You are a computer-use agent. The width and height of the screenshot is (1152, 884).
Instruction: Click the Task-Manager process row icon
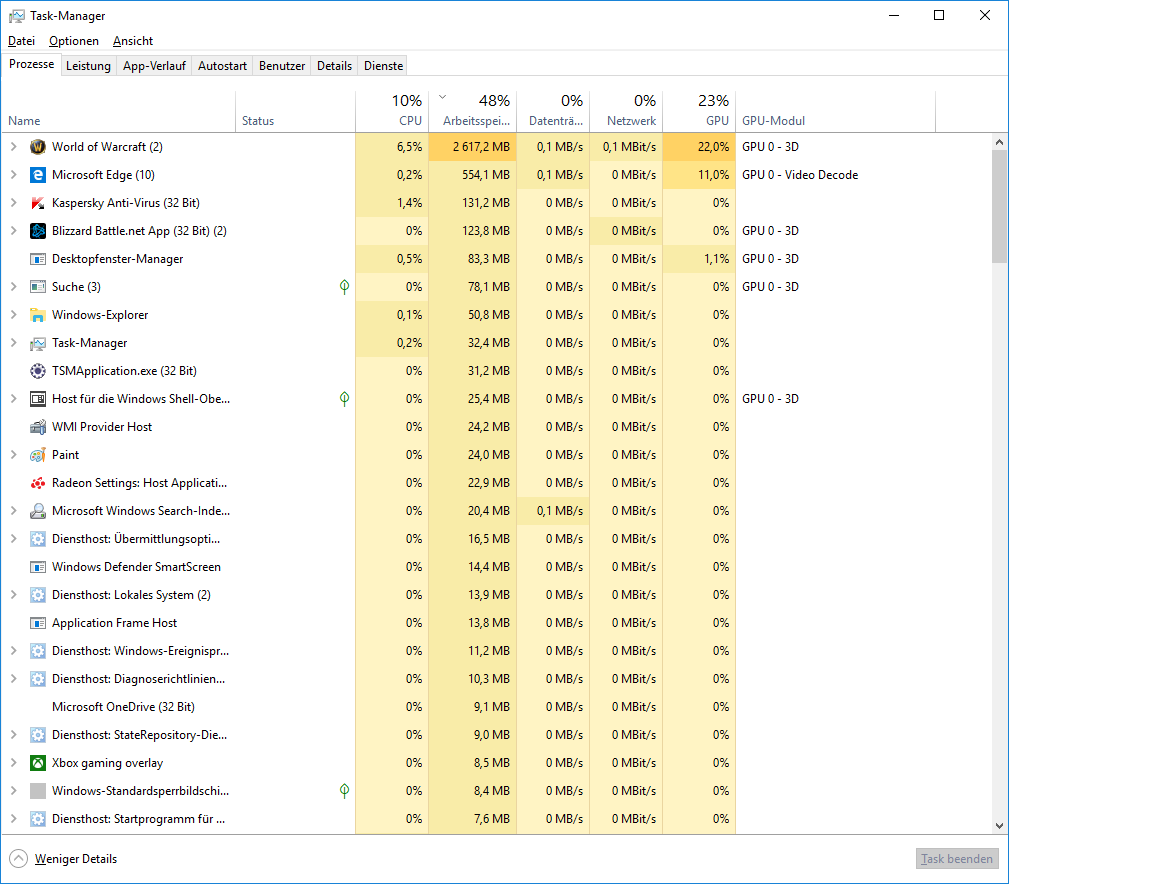[37, 343]
